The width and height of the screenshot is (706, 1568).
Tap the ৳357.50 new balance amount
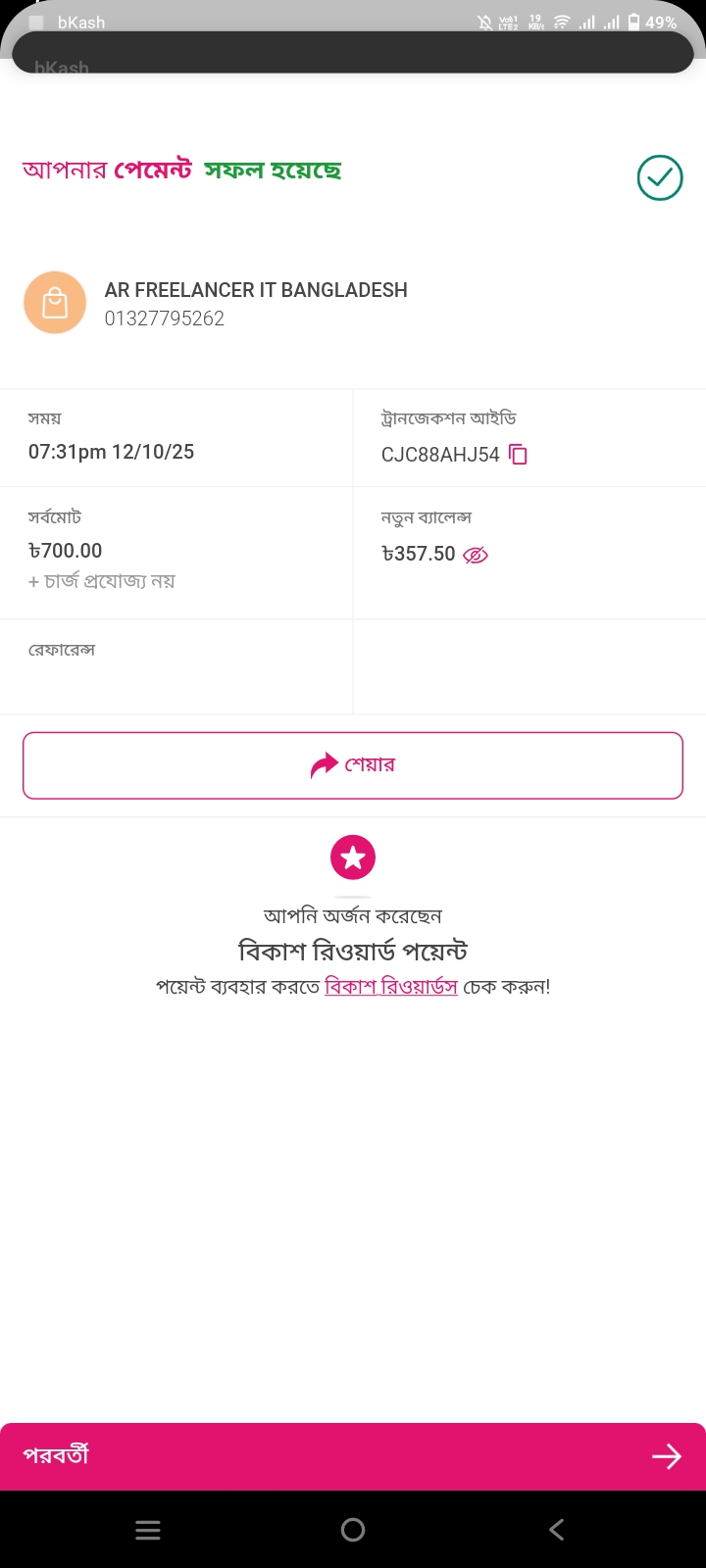419,554
